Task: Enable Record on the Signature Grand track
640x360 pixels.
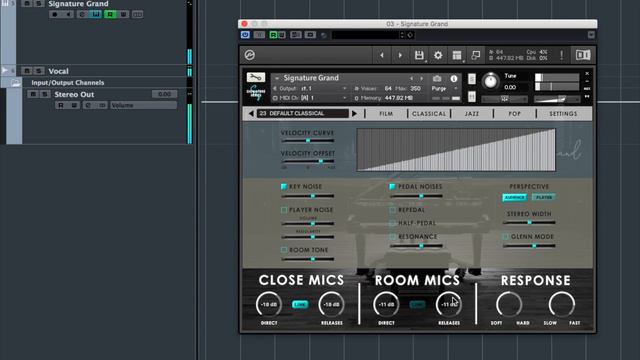Action: [x=55, y=14]
